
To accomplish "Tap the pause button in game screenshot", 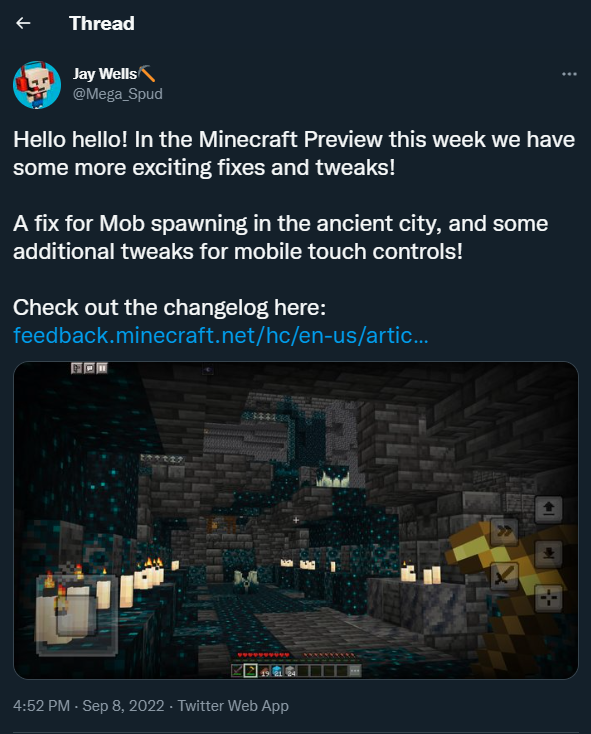I will click(102, 368).
